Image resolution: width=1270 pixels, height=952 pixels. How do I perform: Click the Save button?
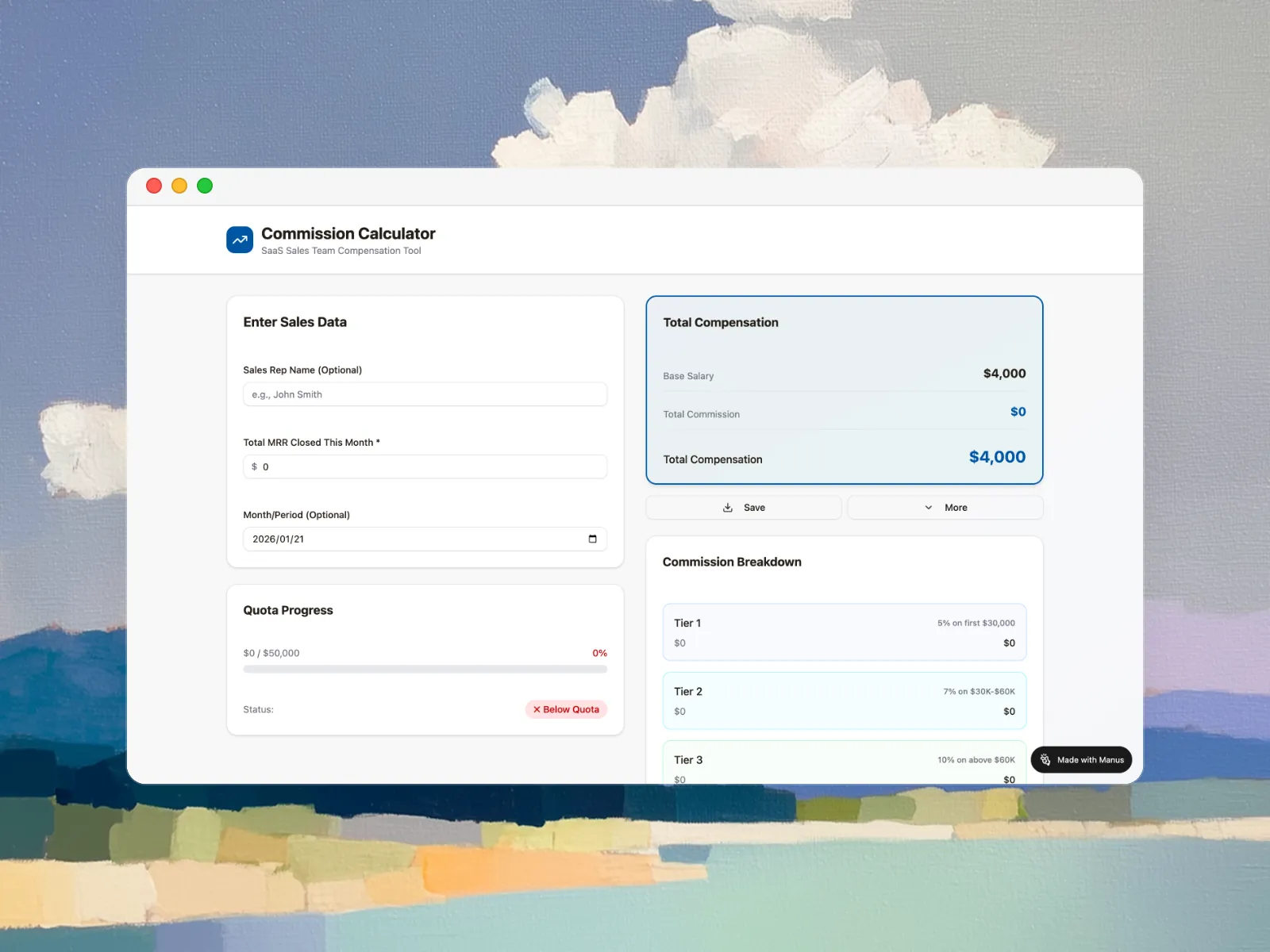pos(743,507)
